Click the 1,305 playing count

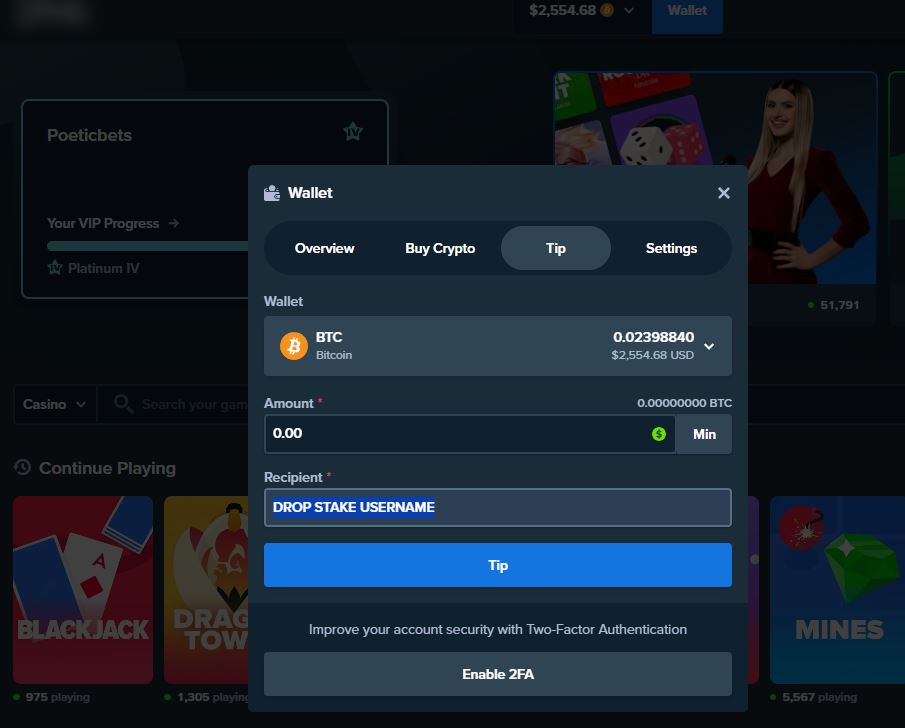coord(212,697)
